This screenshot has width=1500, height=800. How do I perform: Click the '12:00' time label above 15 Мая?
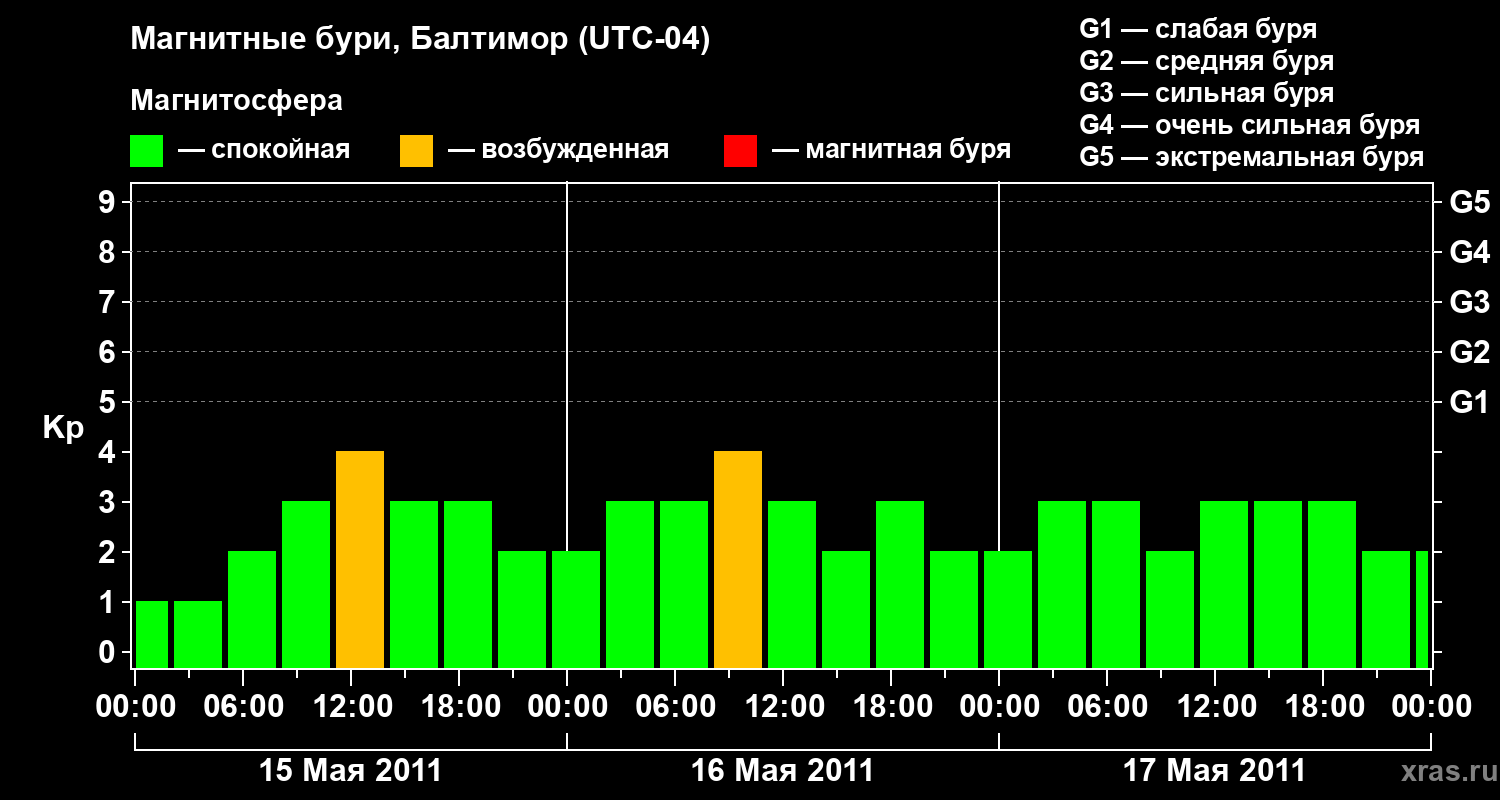point(351,707)
